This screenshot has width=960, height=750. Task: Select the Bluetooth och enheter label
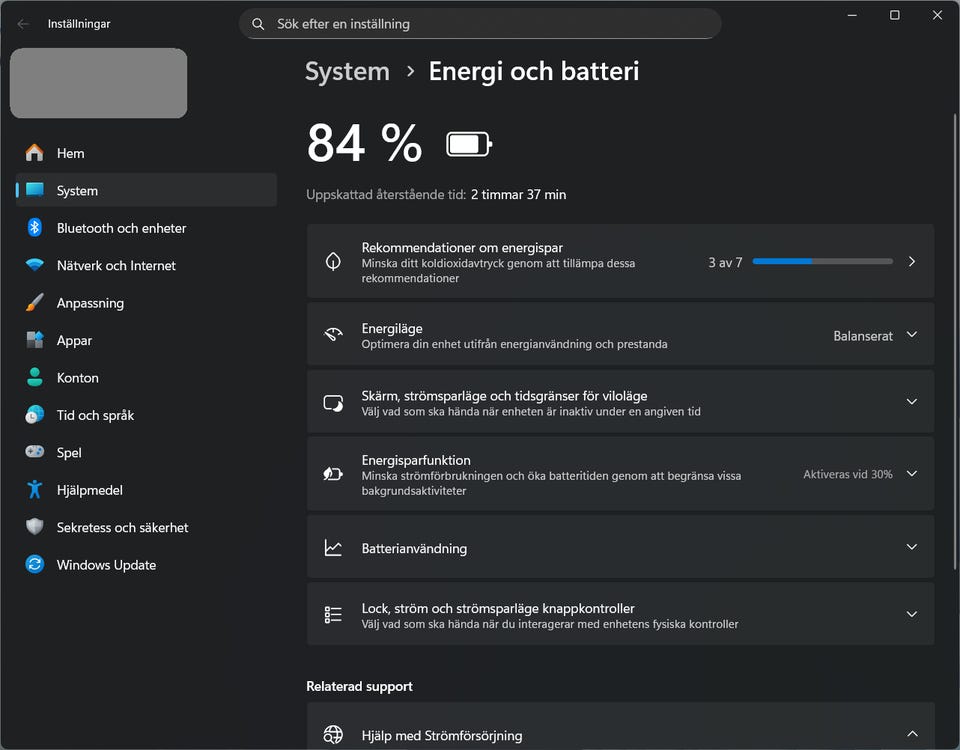coord(121,228)
